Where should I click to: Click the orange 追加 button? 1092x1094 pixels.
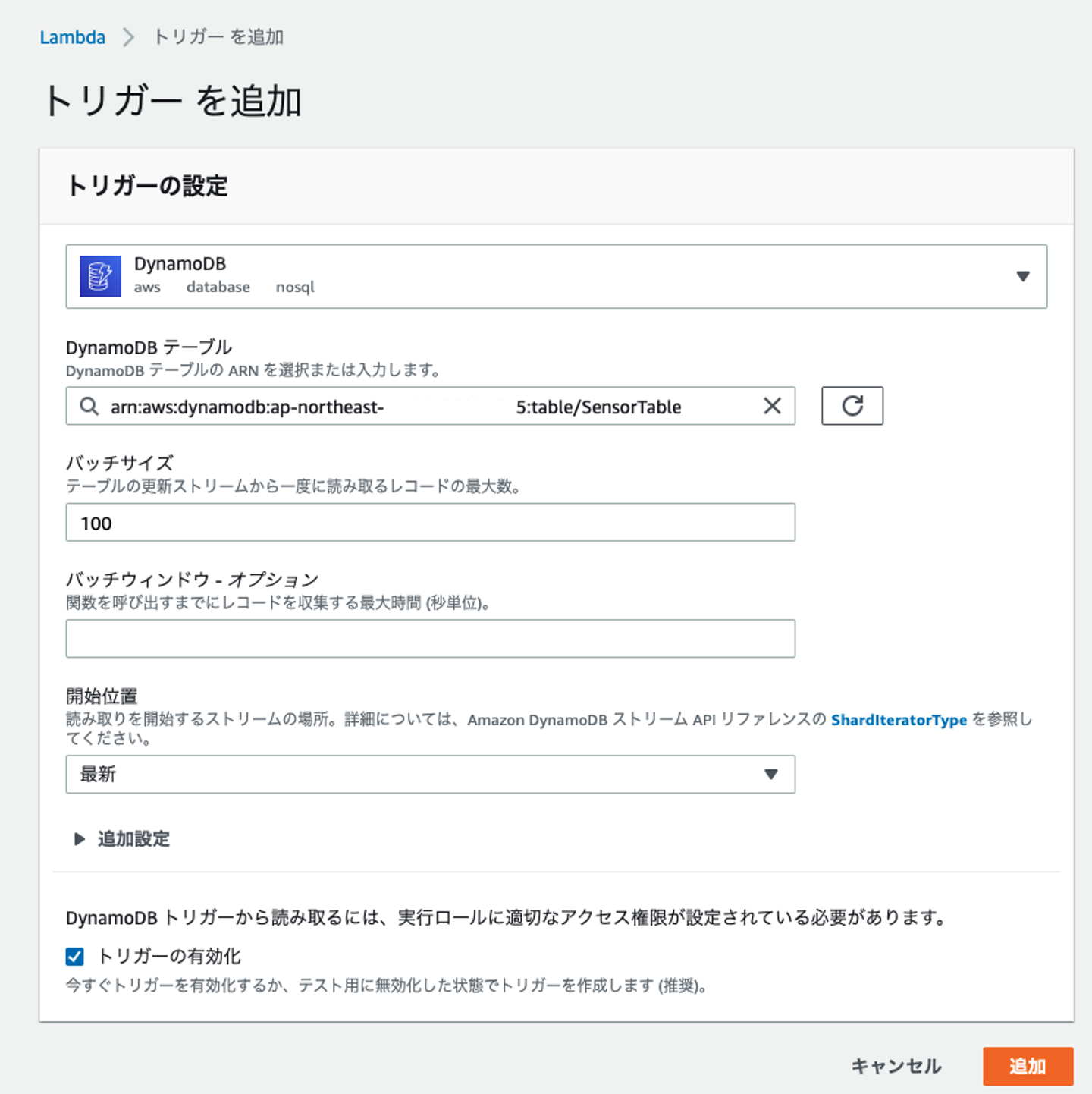pyautogui.click(x=1028, y=1067)
